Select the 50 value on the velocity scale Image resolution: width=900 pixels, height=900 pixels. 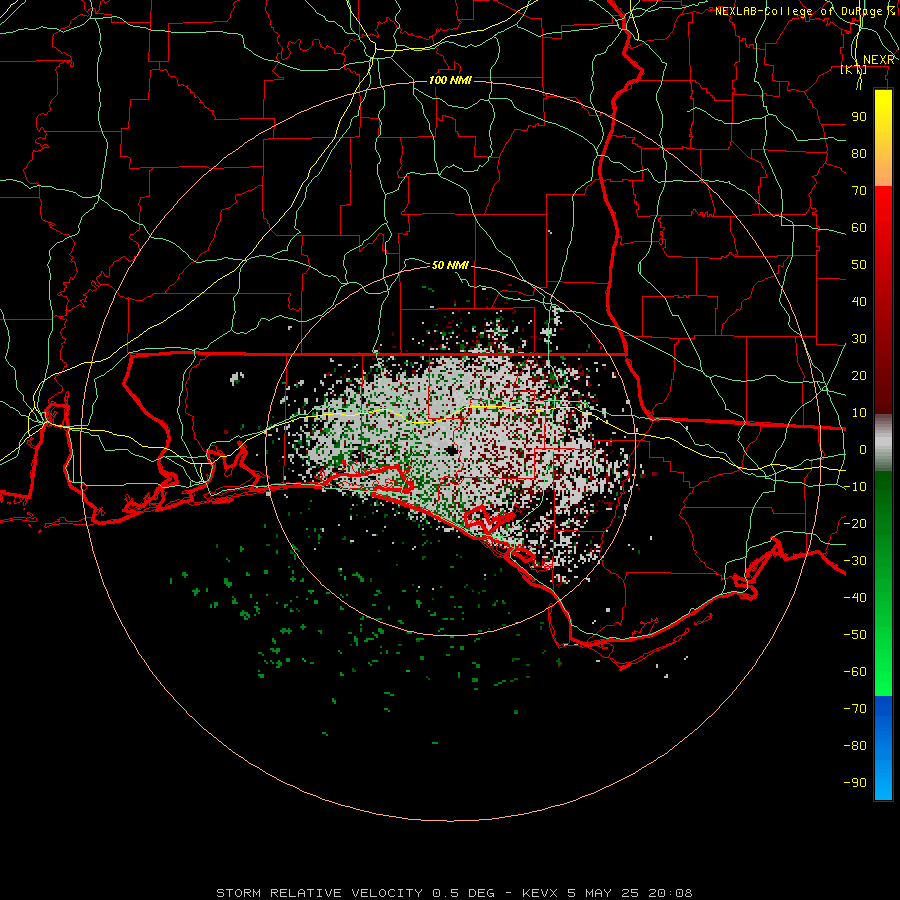tap(859, 265)
